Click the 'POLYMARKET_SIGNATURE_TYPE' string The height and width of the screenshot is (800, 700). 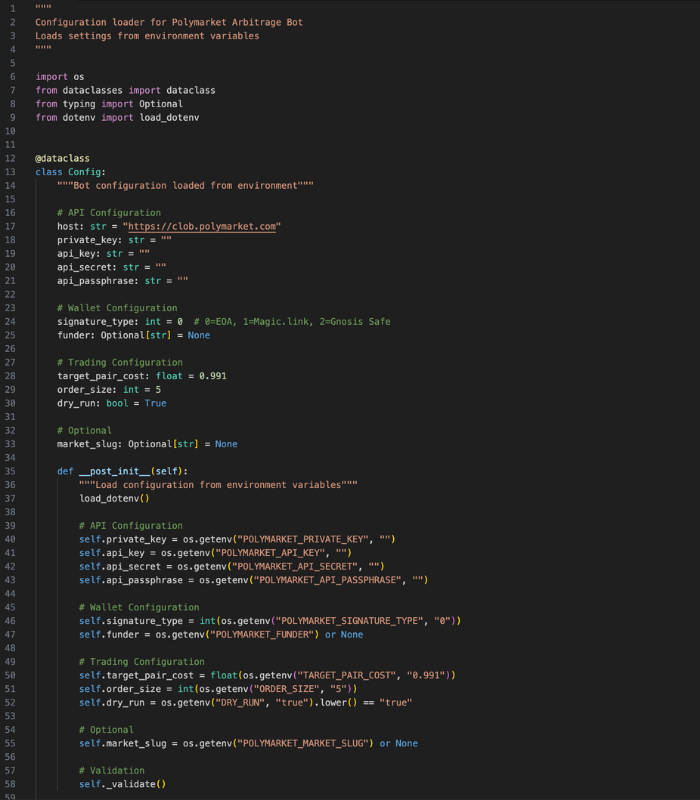point(349,621)
